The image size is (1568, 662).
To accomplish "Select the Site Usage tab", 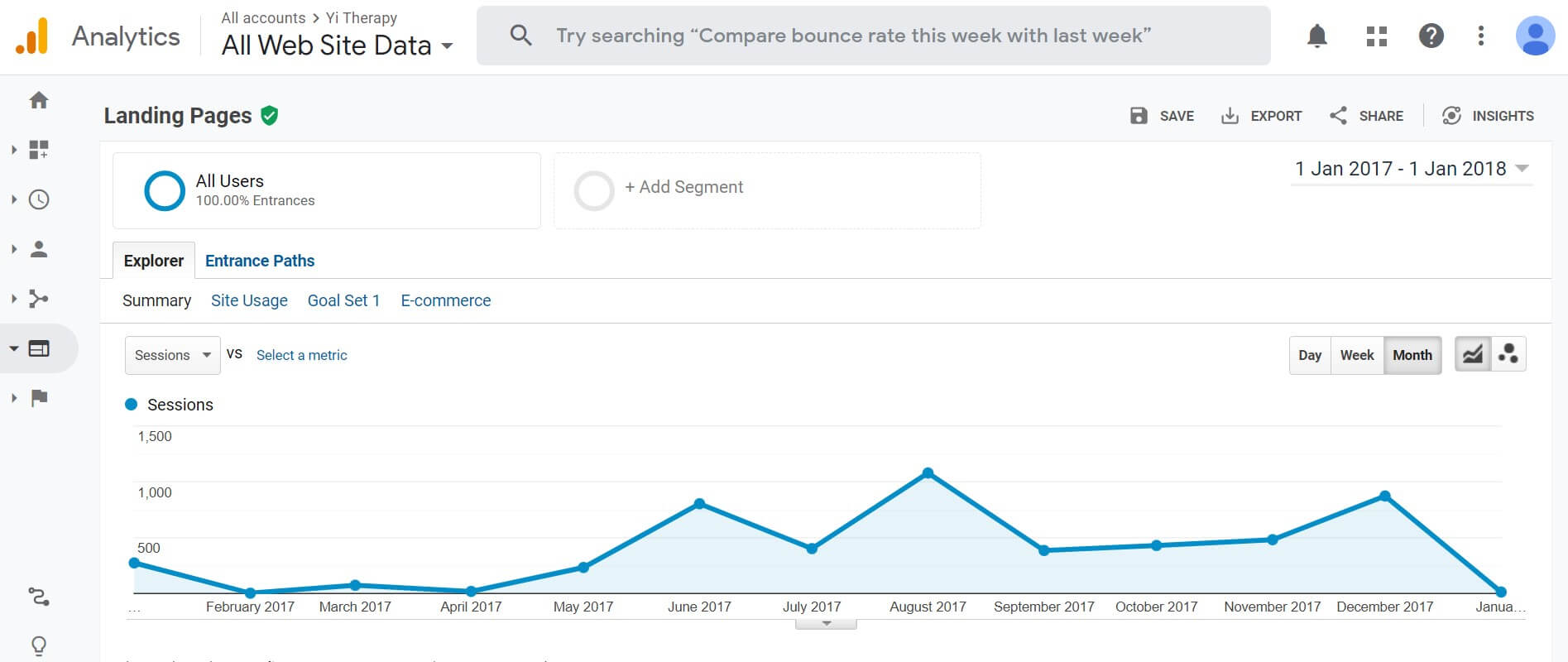I will coord(249,300).
